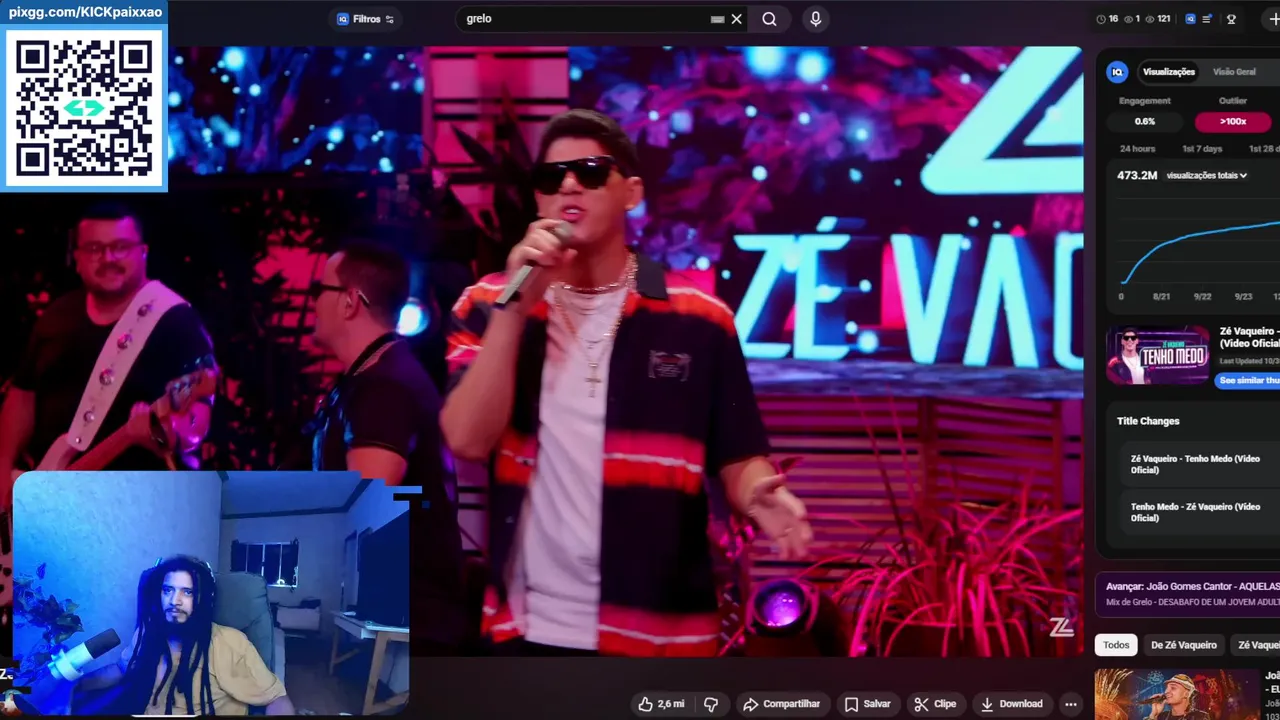Click the Compartilhar share button
1280x720 pixels.
[781, 704]
